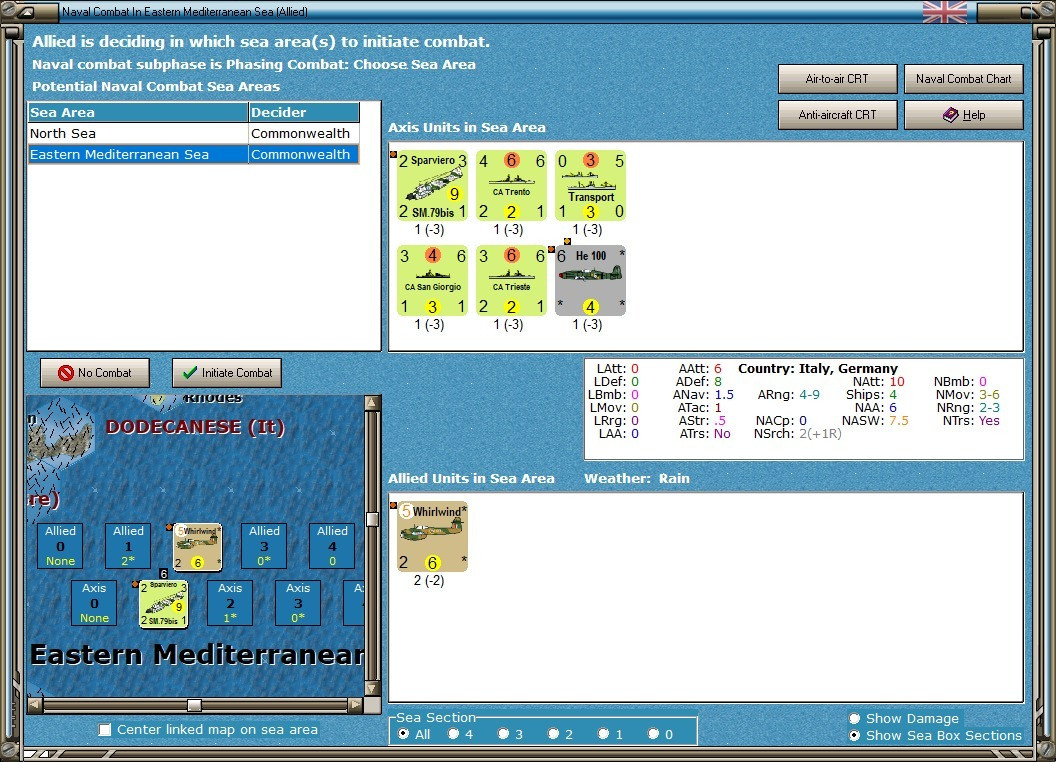Viewport: 1056px width, 762px height.
Task: Click the NAtt value 10 in stats panel
Action: (x=897, y=381)
